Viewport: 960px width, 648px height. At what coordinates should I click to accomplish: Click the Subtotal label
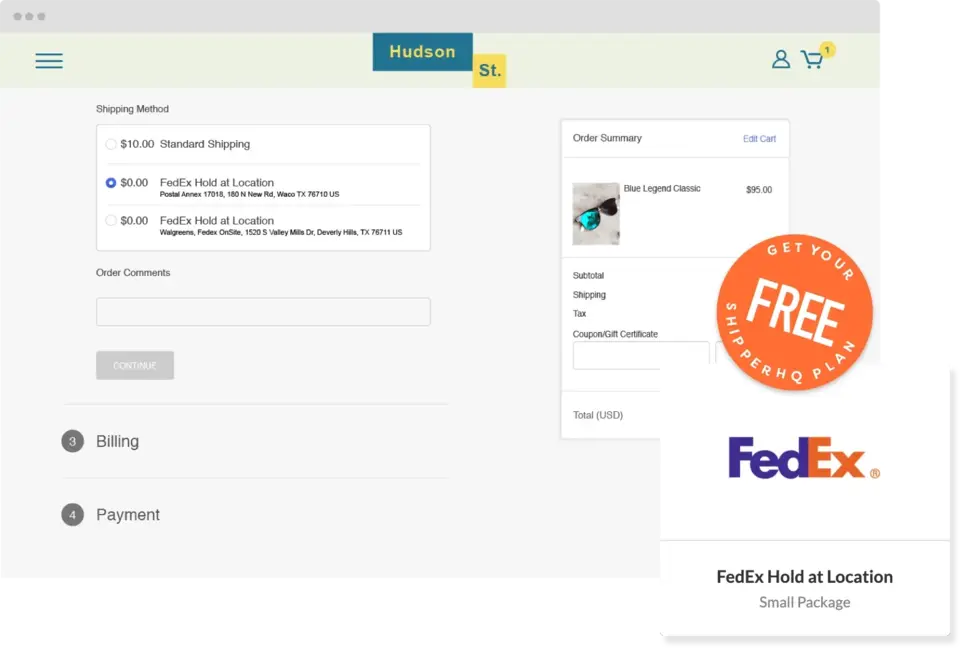588,276
